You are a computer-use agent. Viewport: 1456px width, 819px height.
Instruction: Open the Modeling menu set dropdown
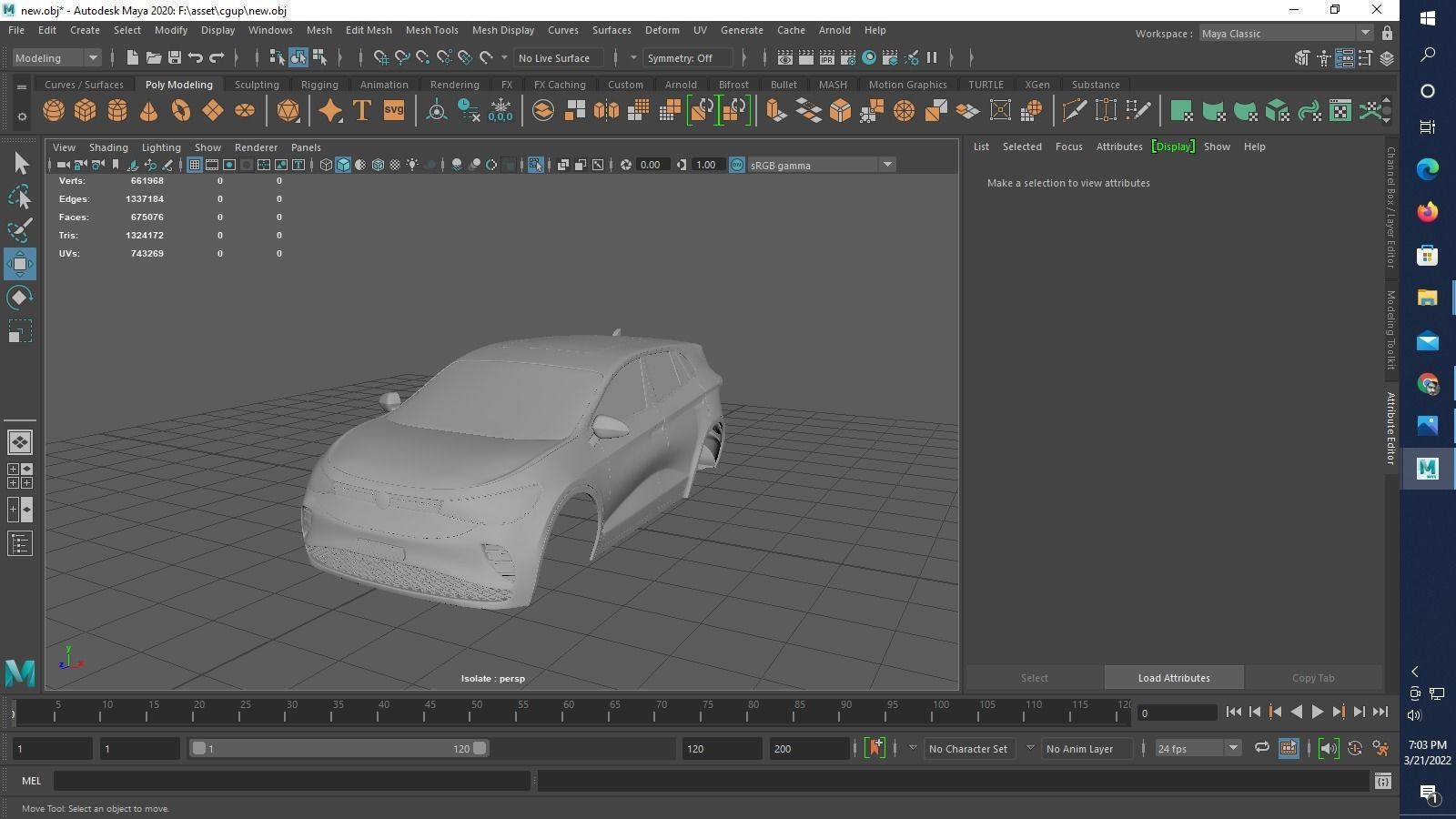coord(56,57)
